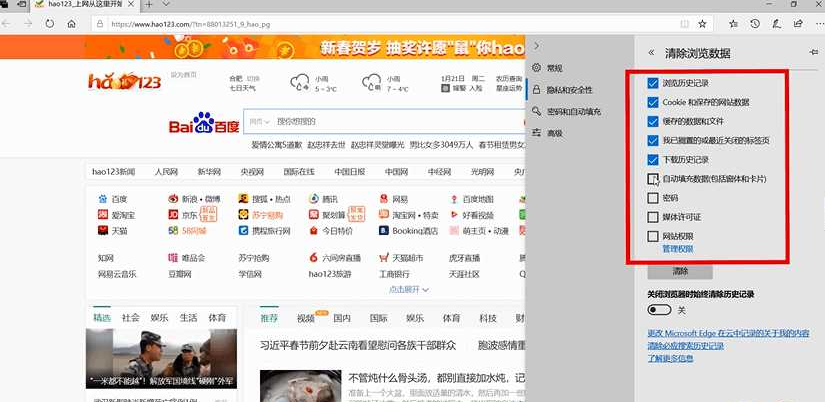This screenshot has height=402, width=825.
Task: Close the hao123 tab
Action: click(133, 4)
